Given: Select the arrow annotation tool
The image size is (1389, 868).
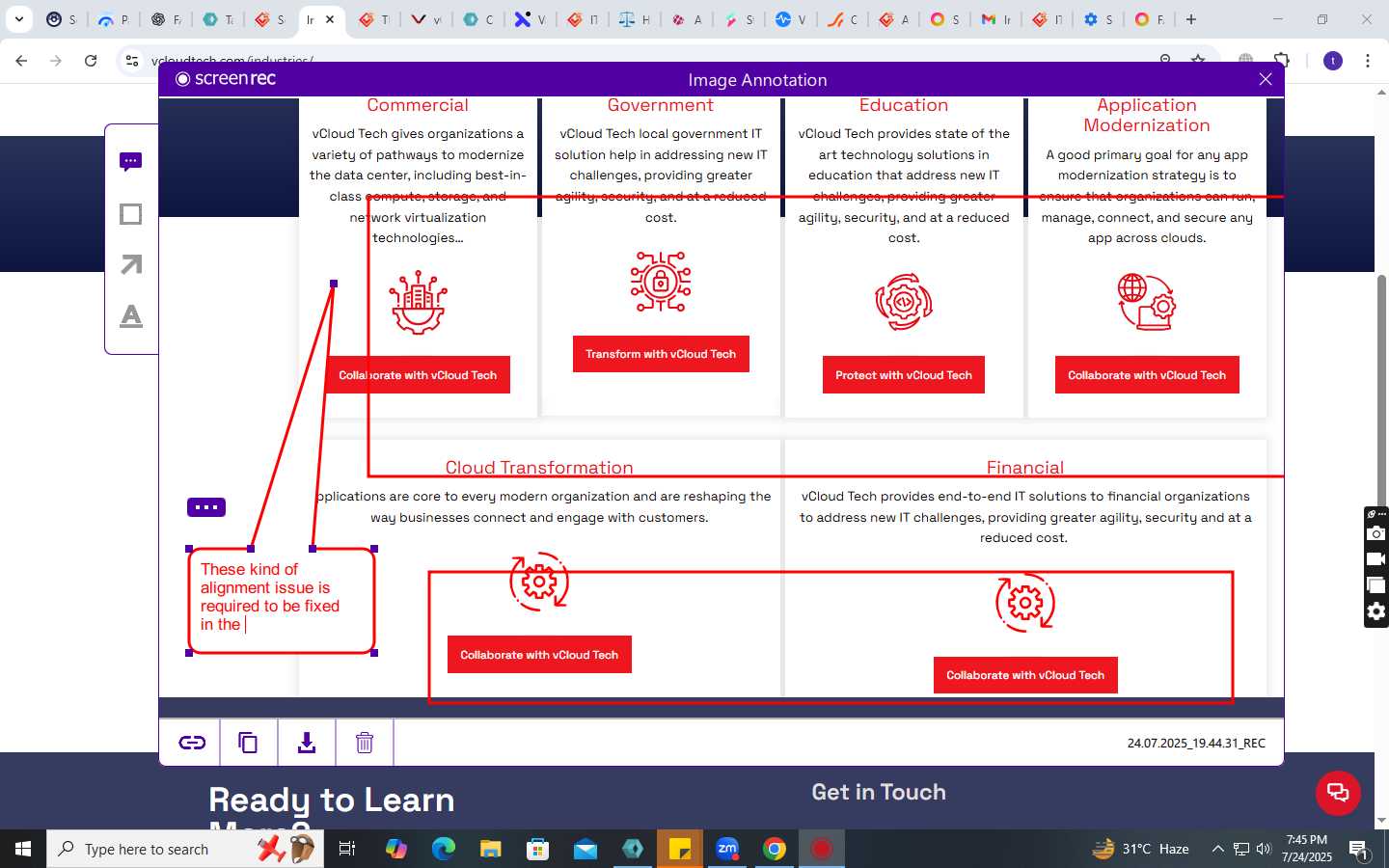Looking at the screenshot, I should (131, 264).
